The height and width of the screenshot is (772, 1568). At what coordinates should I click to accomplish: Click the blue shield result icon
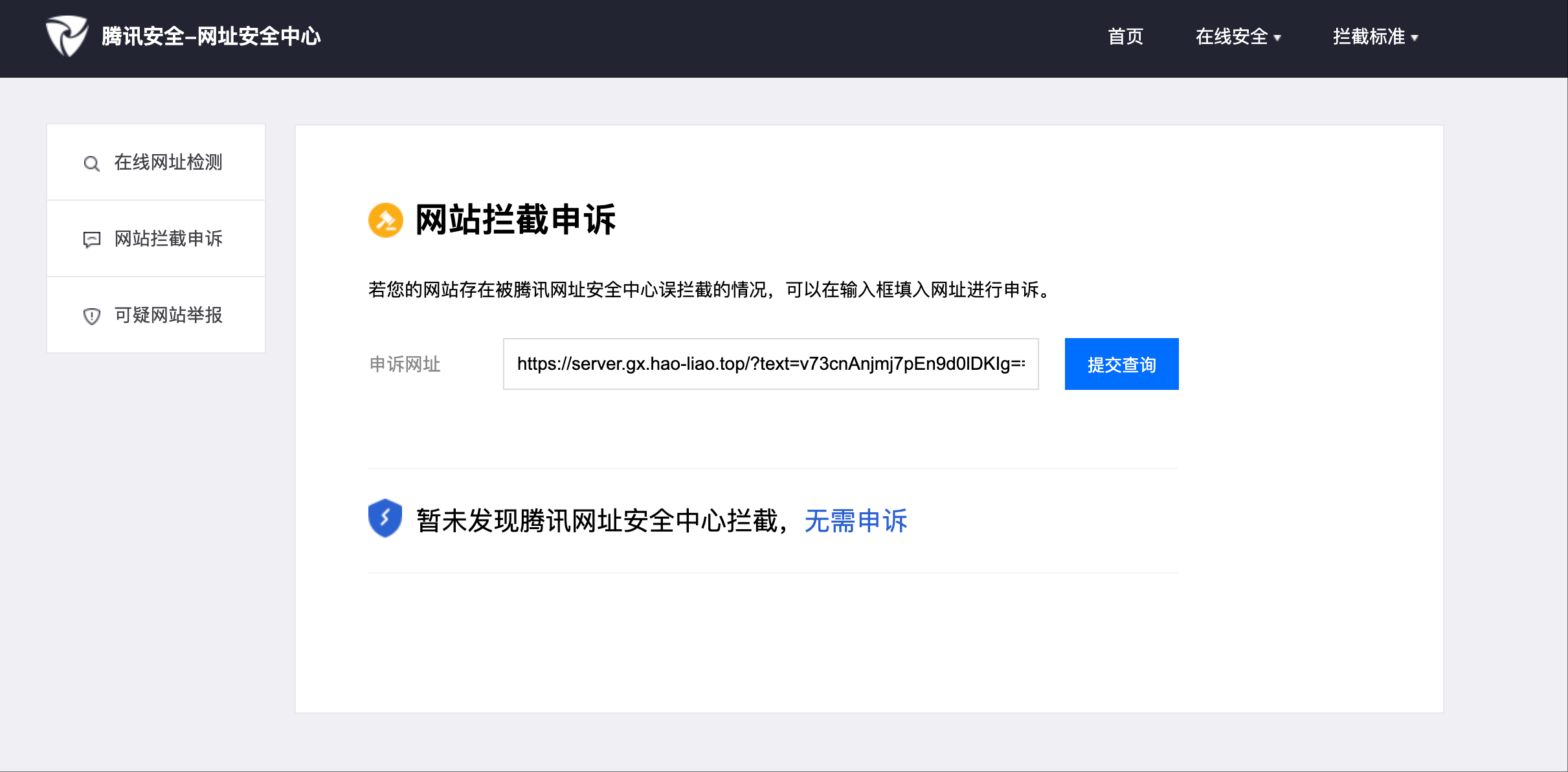click(385, 518)
